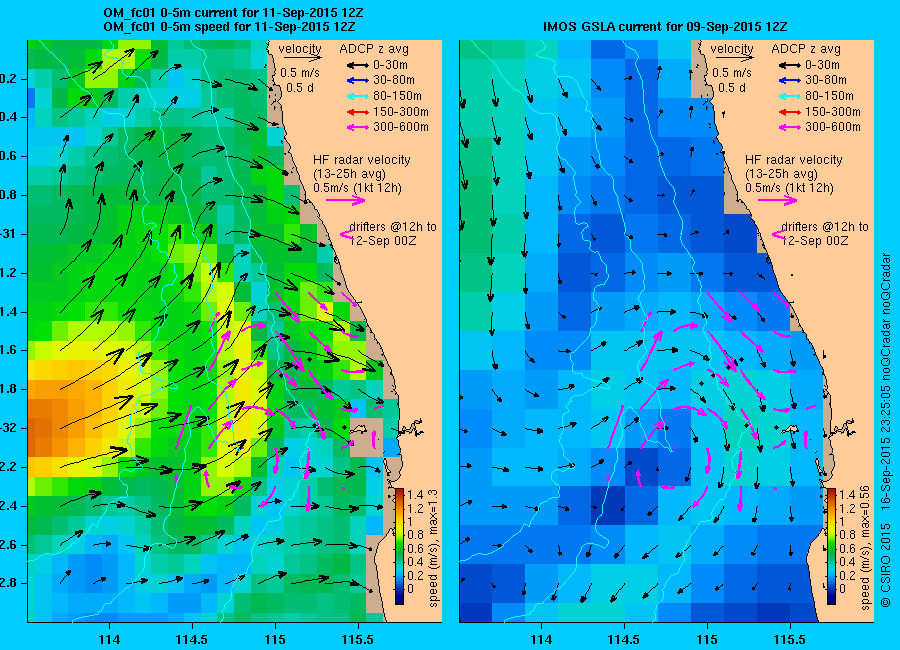Click the speed colorbar with max=0.56
The height and width of the screenshot is (650, 900).
832,546
